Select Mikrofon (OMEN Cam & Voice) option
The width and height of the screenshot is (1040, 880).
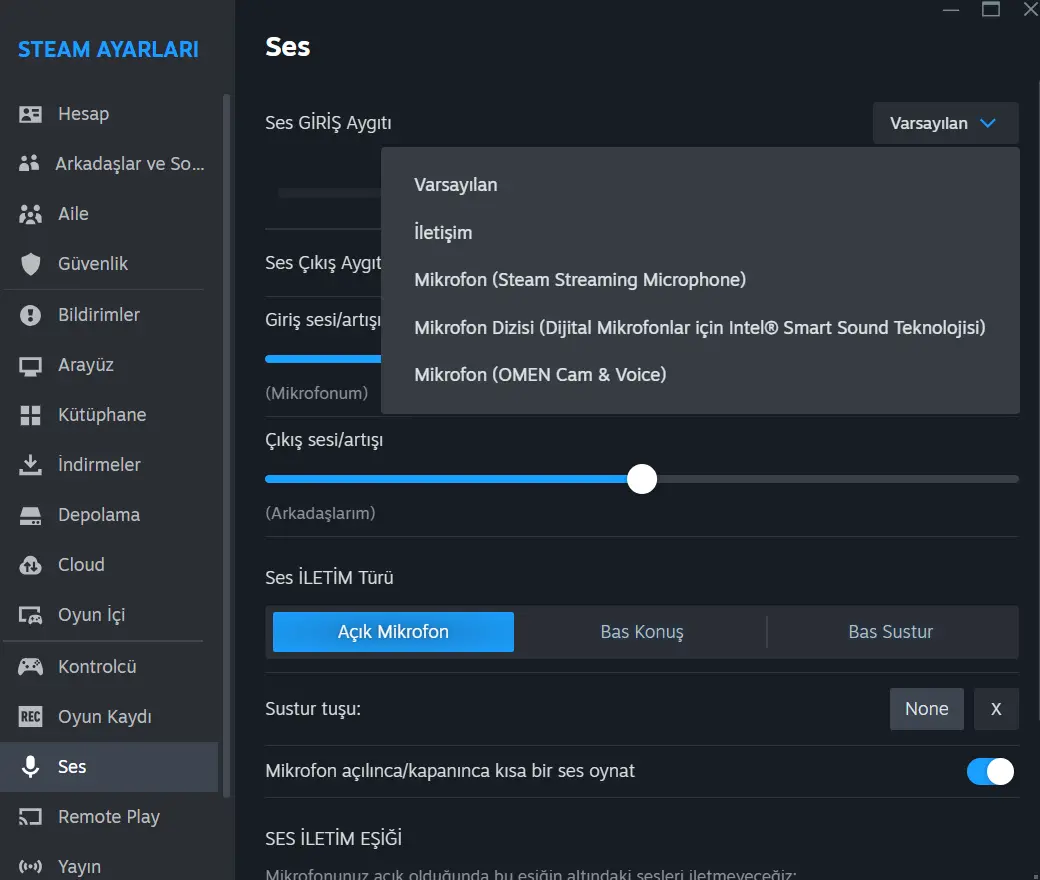700,375
